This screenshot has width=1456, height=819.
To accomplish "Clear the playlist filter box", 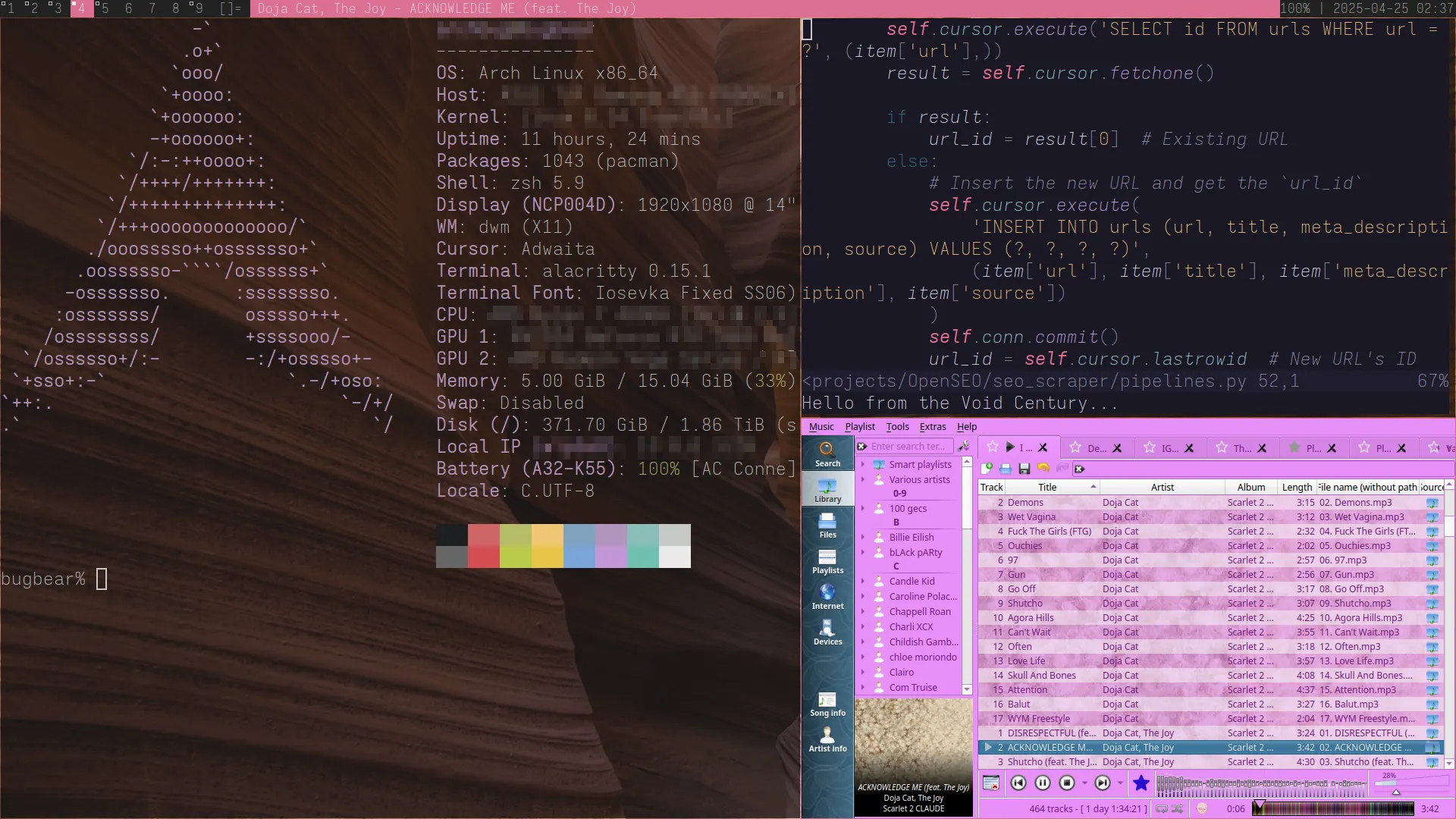I will coord(1080,469).
